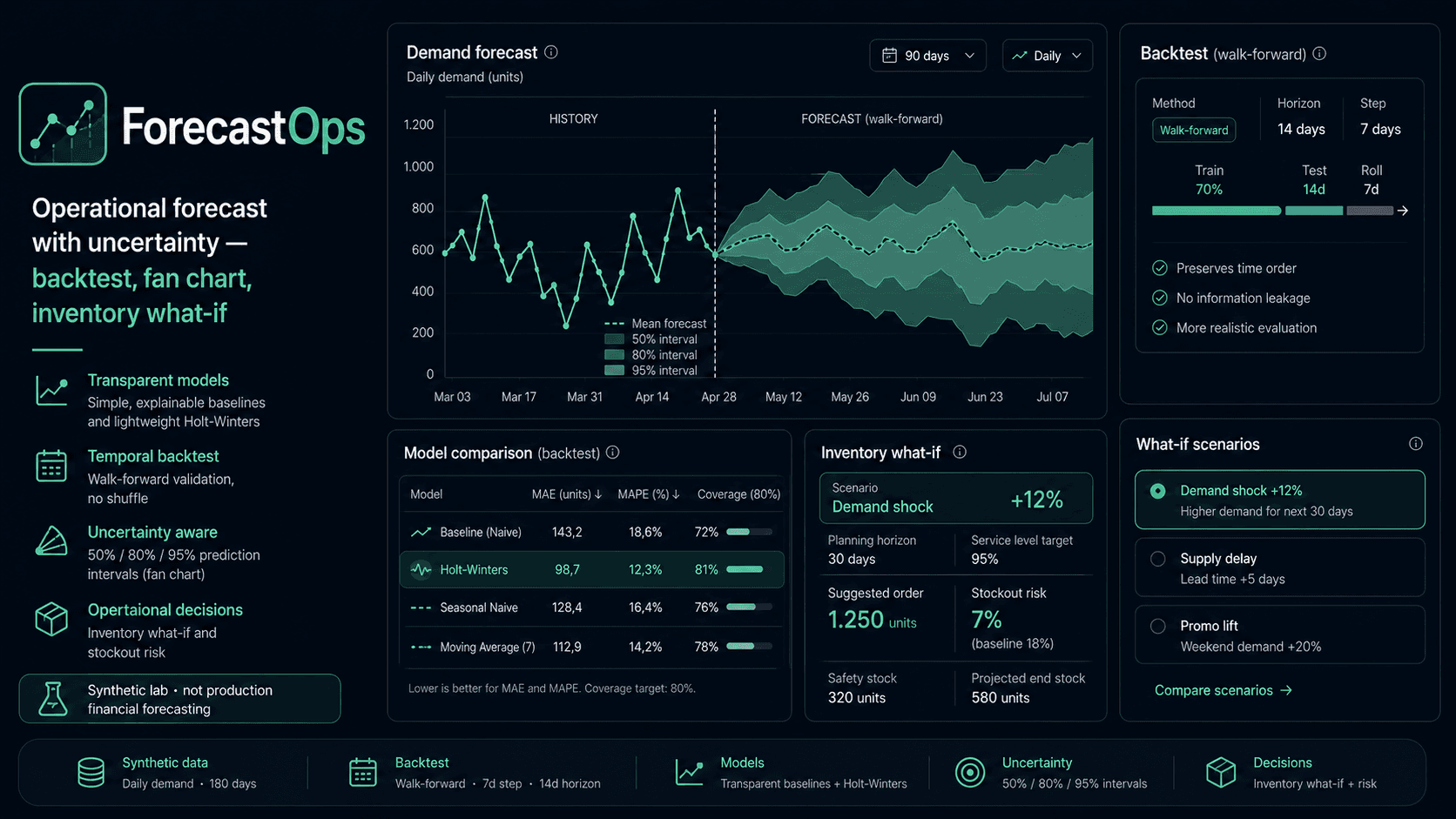Select the Holt-Winters model row
The image size is (1456, 819).
point(592,570)
